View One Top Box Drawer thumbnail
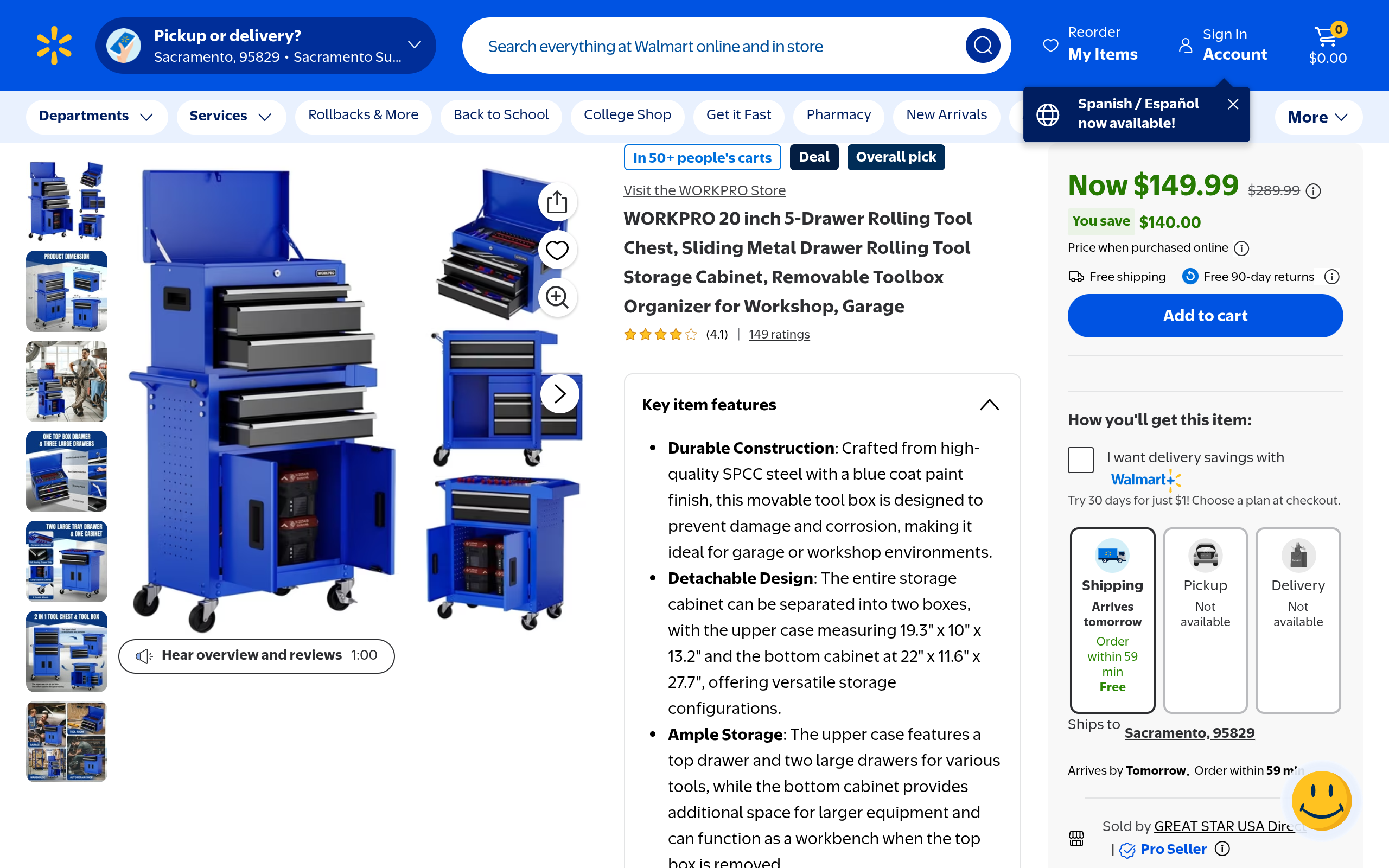 tap(67, 471)
